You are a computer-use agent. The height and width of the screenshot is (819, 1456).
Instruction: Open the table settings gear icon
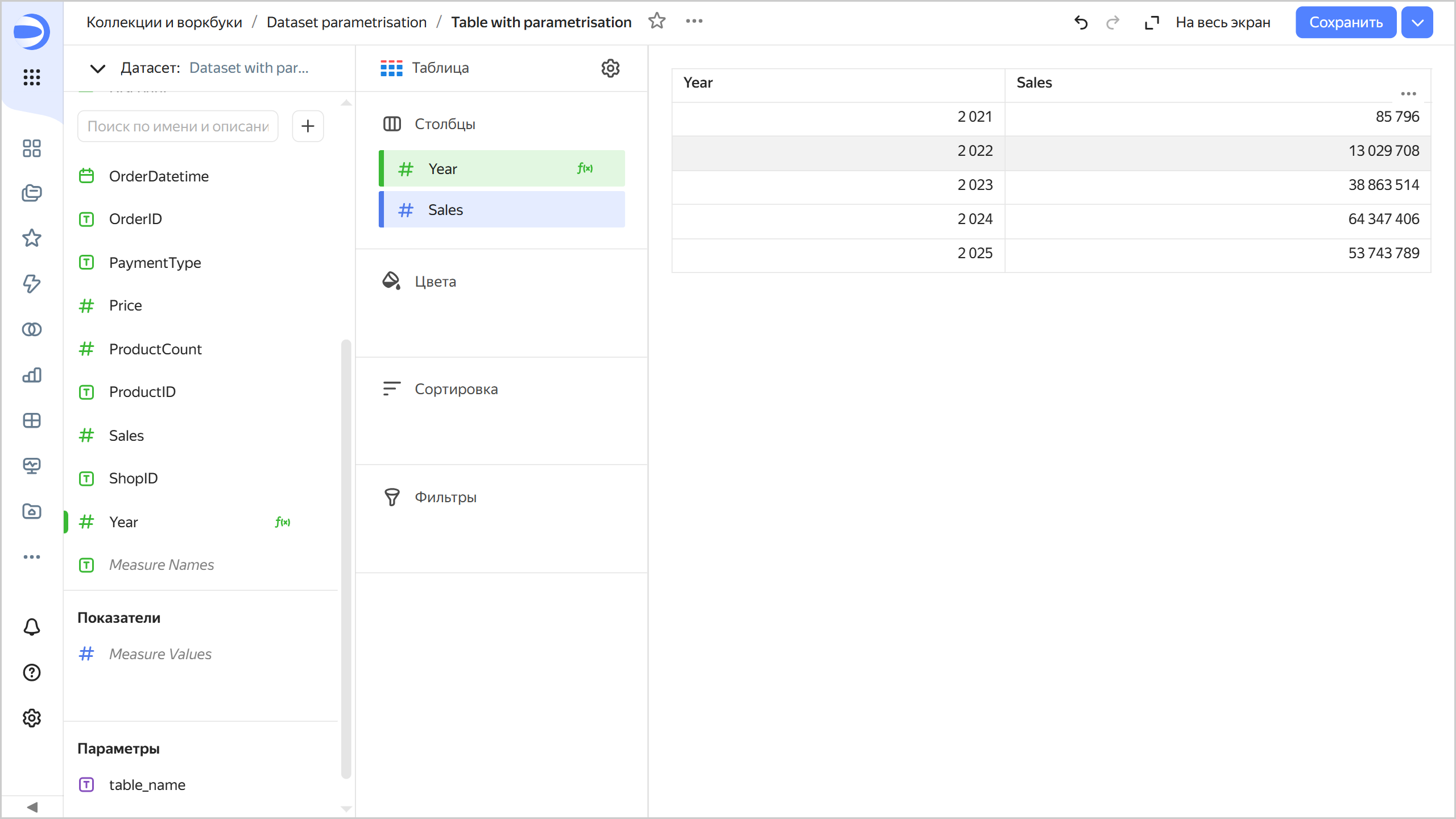(610, 68)
